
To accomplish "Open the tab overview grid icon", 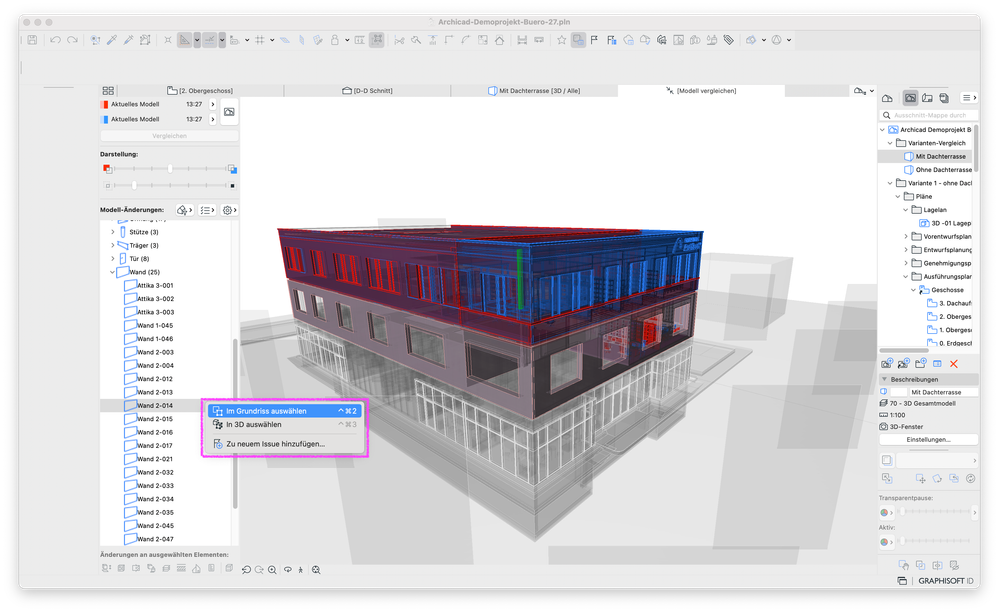I will (x=108, y=90).
